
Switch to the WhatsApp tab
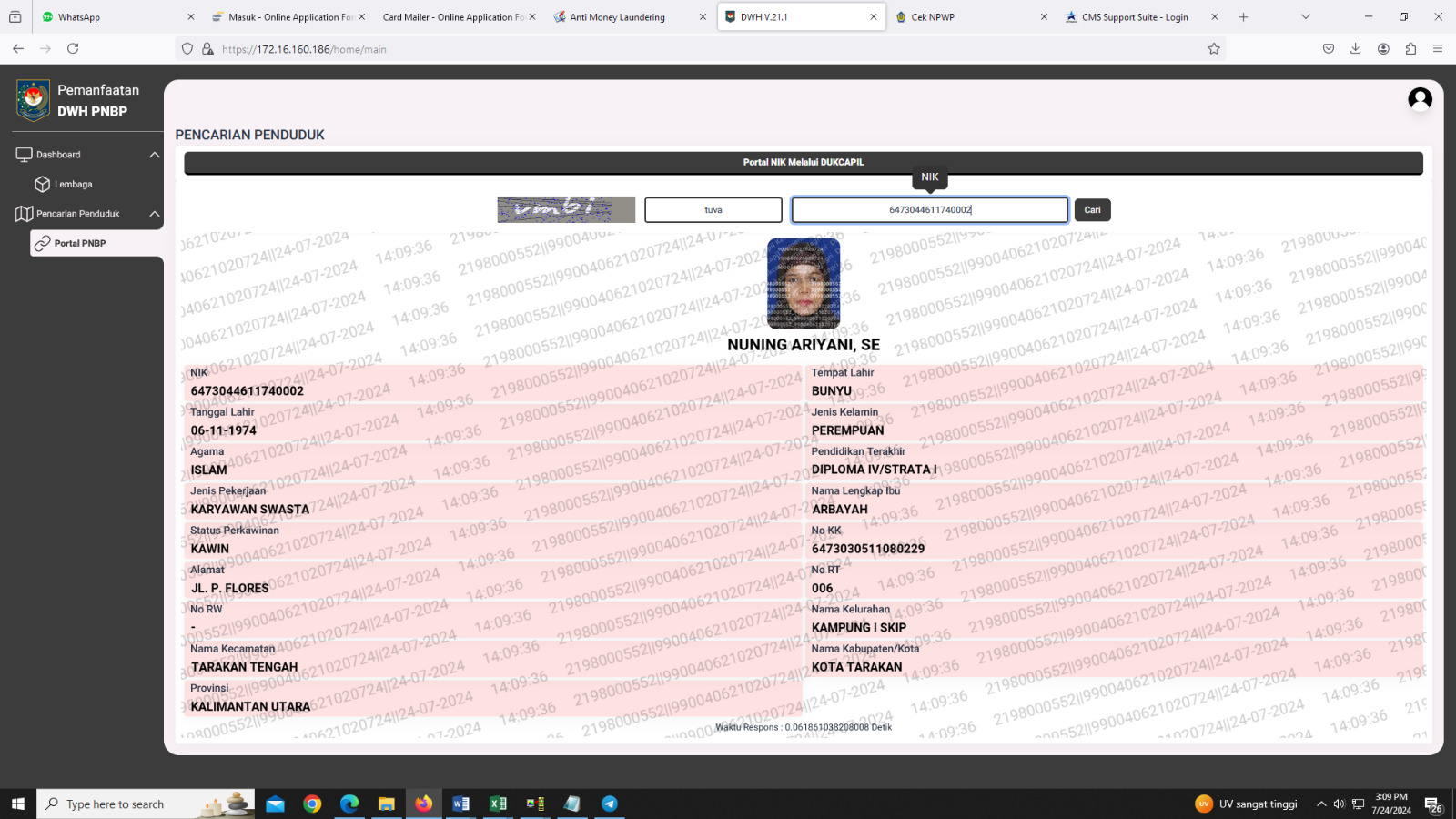coord(109,17)
